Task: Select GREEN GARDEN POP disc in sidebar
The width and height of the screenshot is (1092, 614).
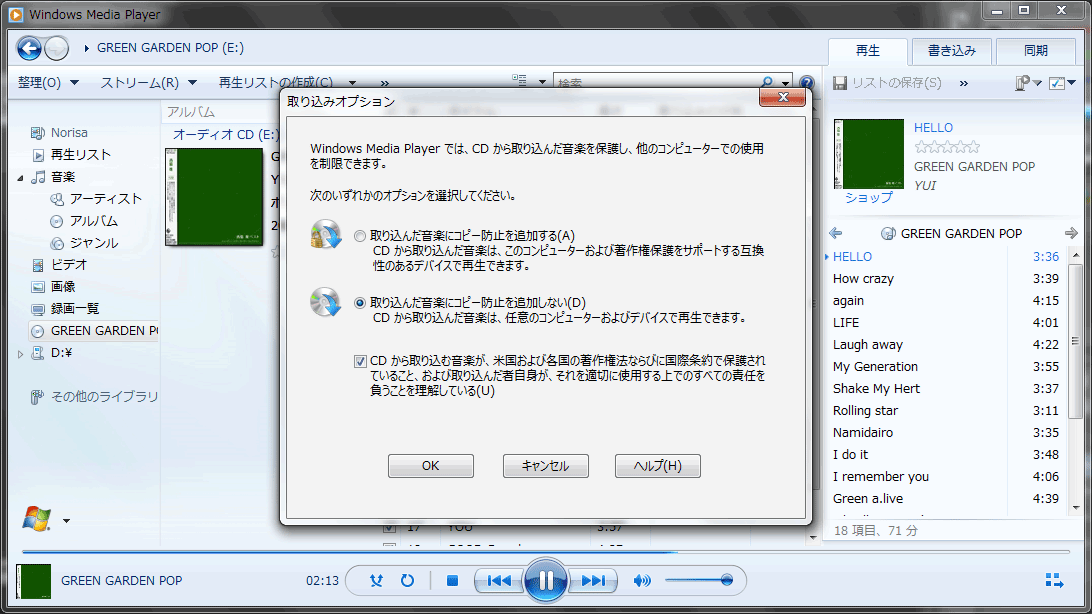Action: point(94,331)
